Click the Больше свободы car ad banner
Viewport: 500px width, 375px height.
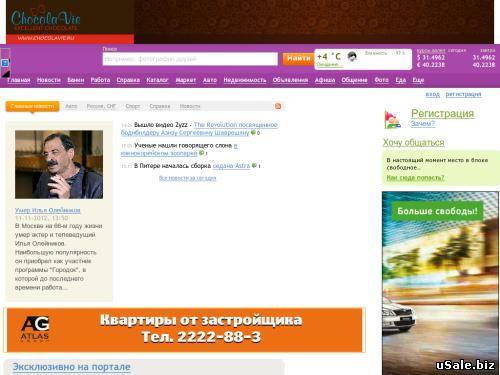coord(440,283)
